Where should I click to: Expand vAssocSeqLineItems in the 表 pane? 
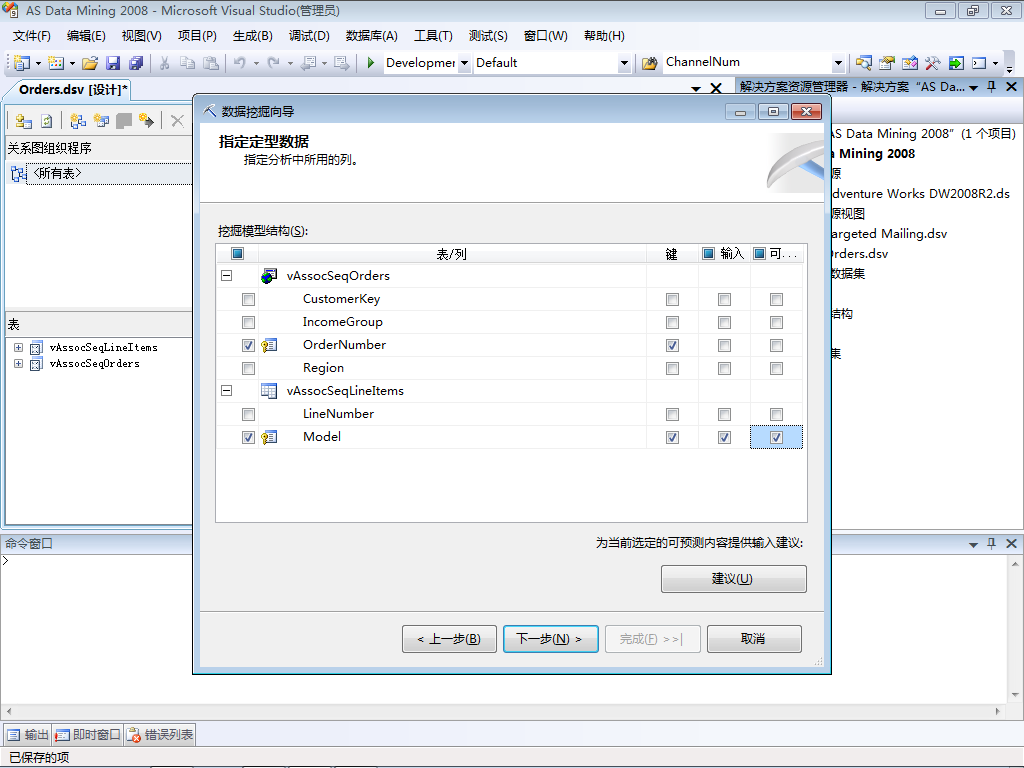[x=18, y=347]
